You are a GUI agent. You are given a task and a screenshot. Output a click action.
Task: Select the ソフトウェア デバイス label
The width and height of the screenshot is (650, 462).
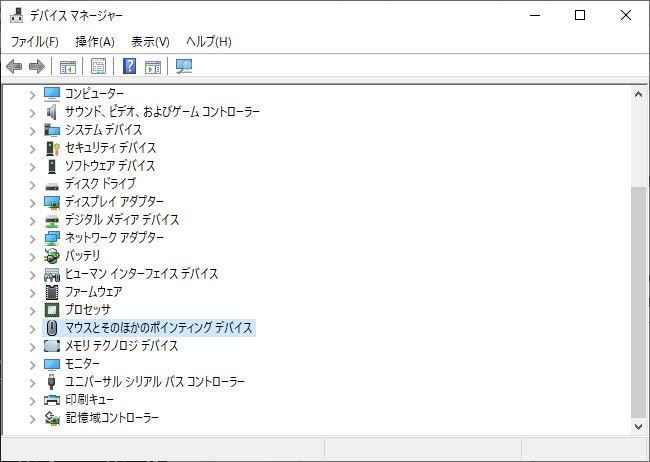pos(110,166)
